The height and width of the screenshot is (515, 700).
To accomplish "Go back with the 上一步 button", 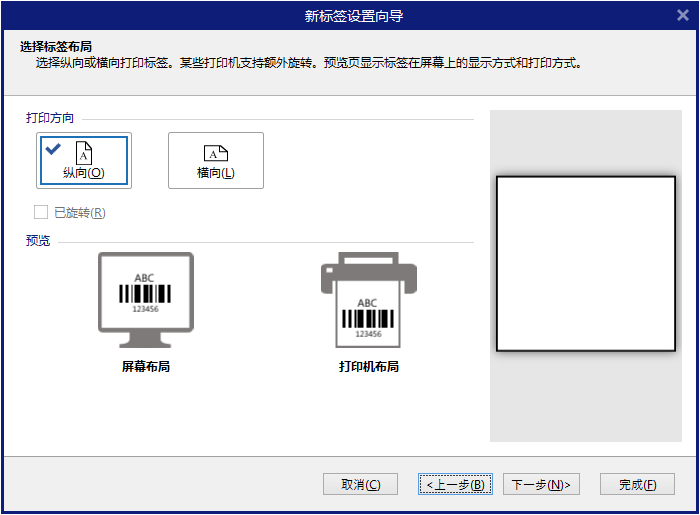I will tap(455, 485).
